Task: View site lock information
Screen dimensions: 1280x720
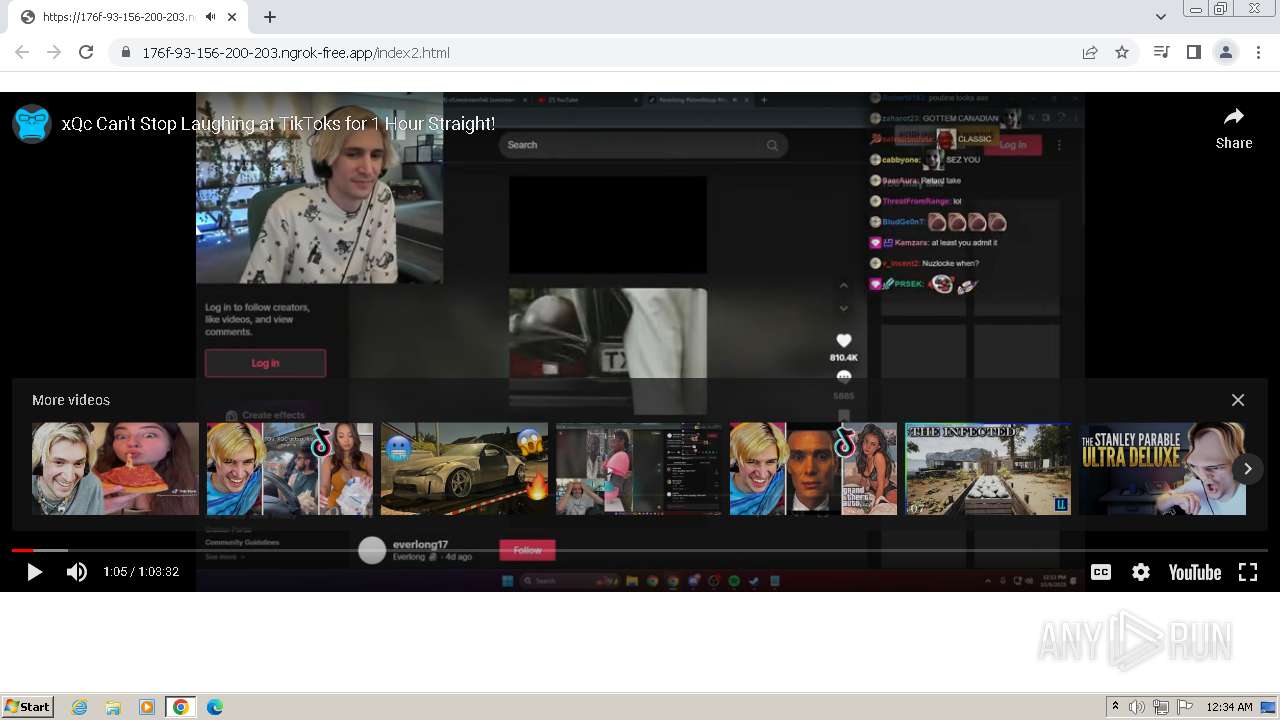Action: click(x=125, y=52)
